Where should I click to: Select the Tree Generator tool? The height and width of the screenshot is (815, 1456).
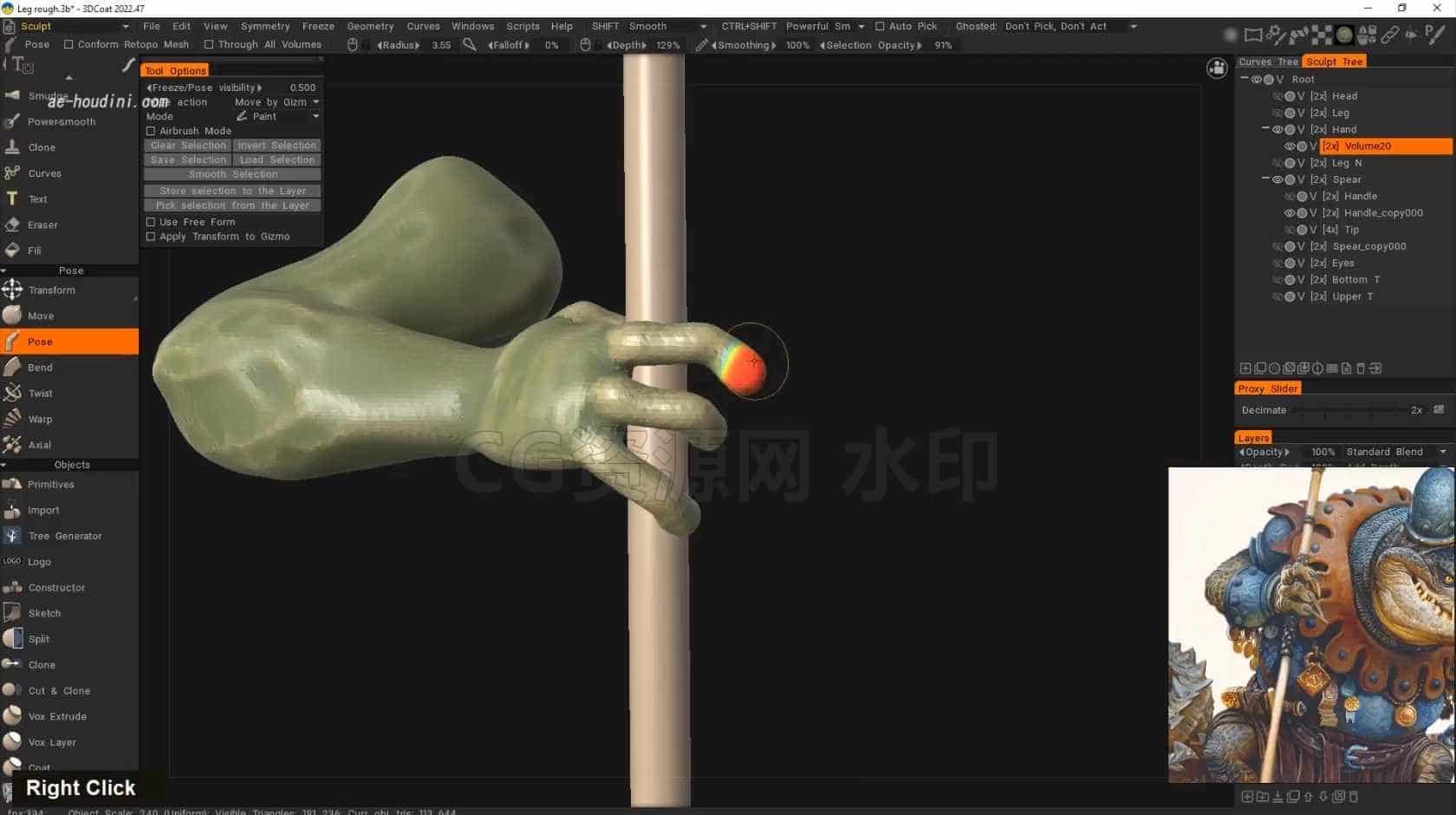69,537
